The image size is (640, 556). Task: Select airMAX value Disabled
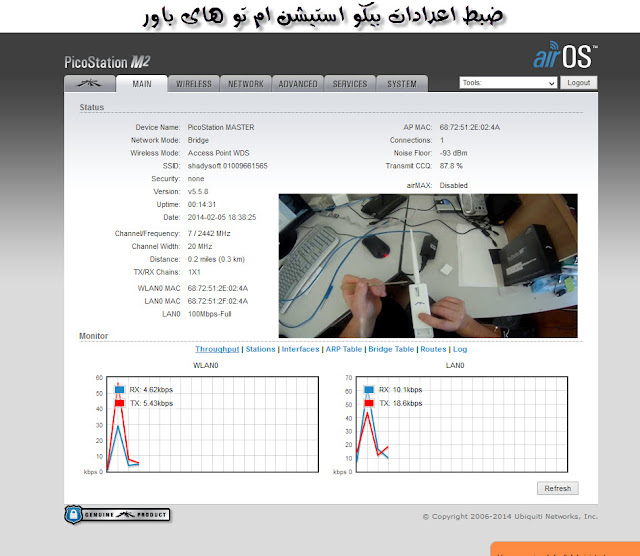[453, 185]
